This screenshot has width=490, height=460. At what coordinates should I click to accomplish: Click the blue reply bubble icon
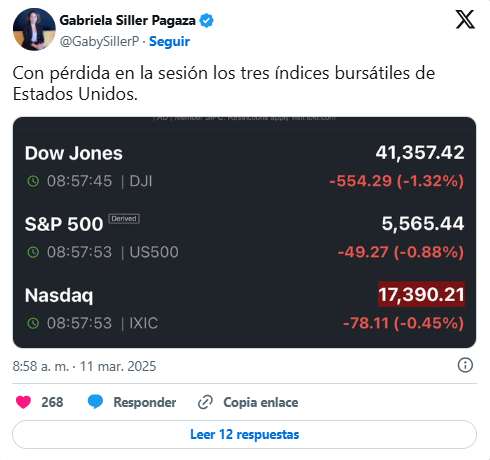(95, 402)
